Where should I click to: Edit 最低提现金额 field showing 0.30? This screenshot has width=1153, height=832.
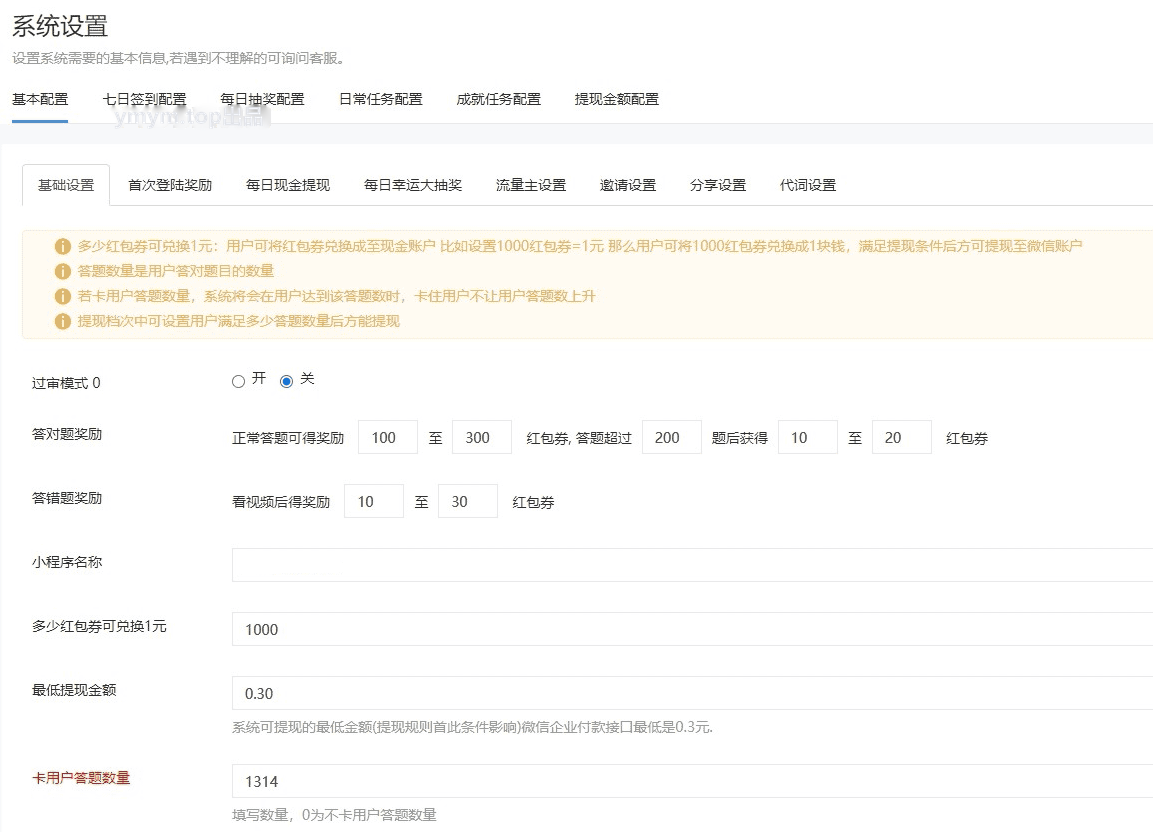(x=692, y=693)
